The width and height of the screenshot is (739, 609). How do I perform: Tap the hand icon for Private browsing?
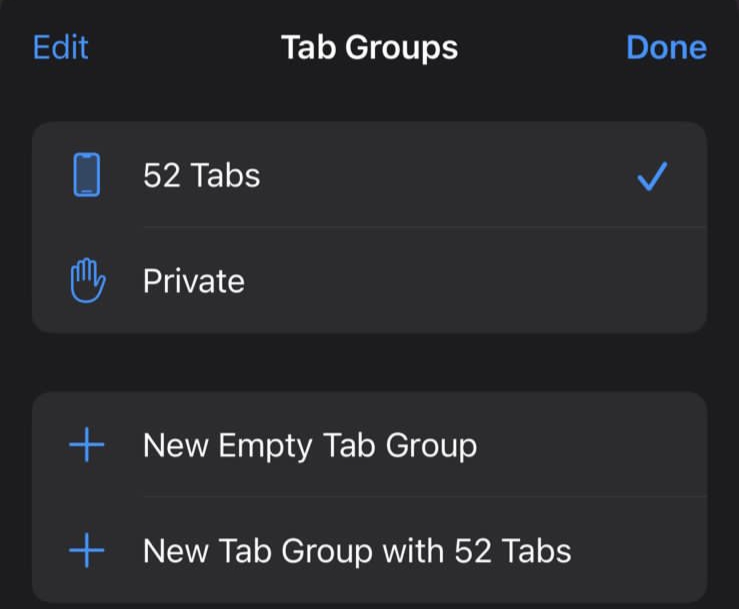(87, 281)
